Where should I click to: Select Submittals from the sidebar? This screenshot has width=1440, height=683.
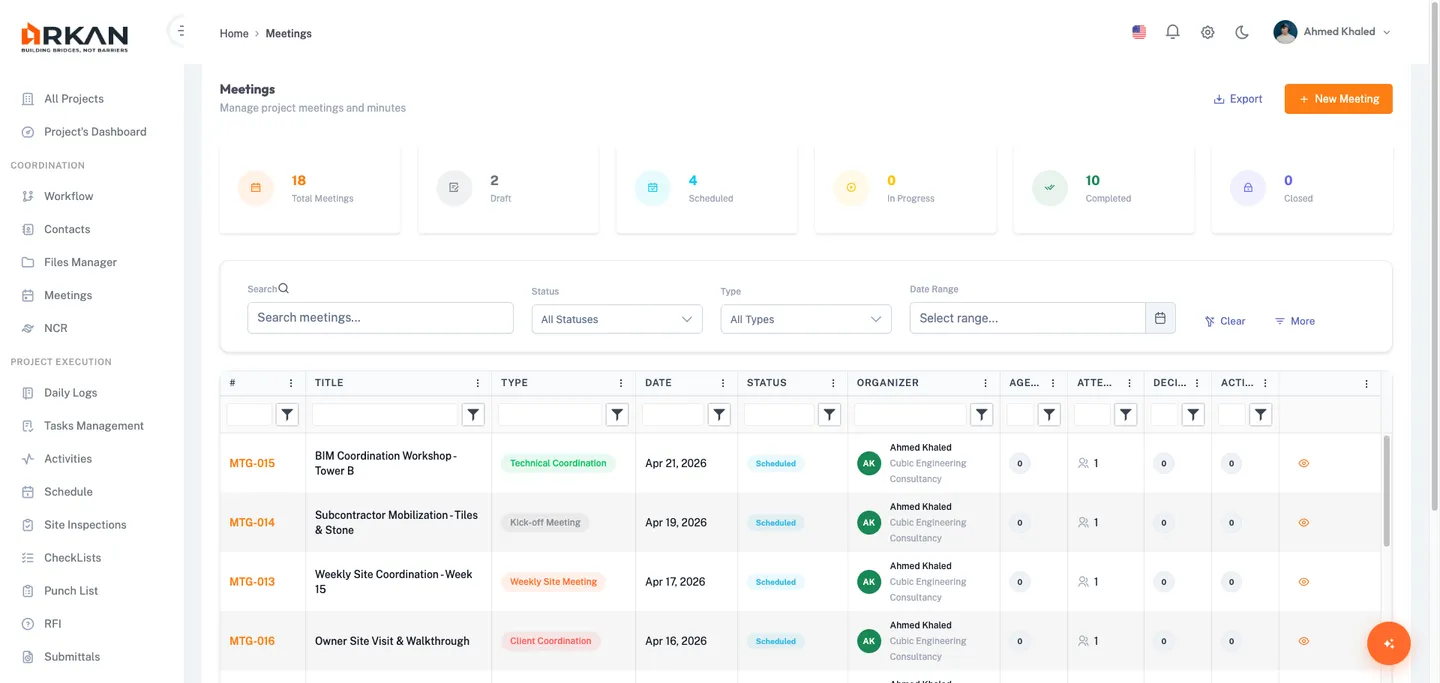pos(71,656)
